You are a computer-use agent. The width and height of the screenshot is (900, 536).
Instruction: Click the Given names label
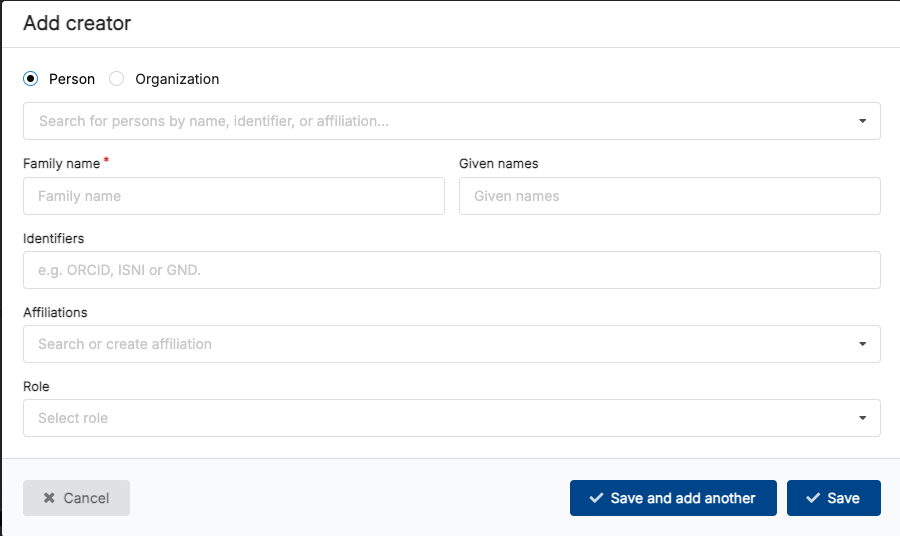(x=499, y=163)
